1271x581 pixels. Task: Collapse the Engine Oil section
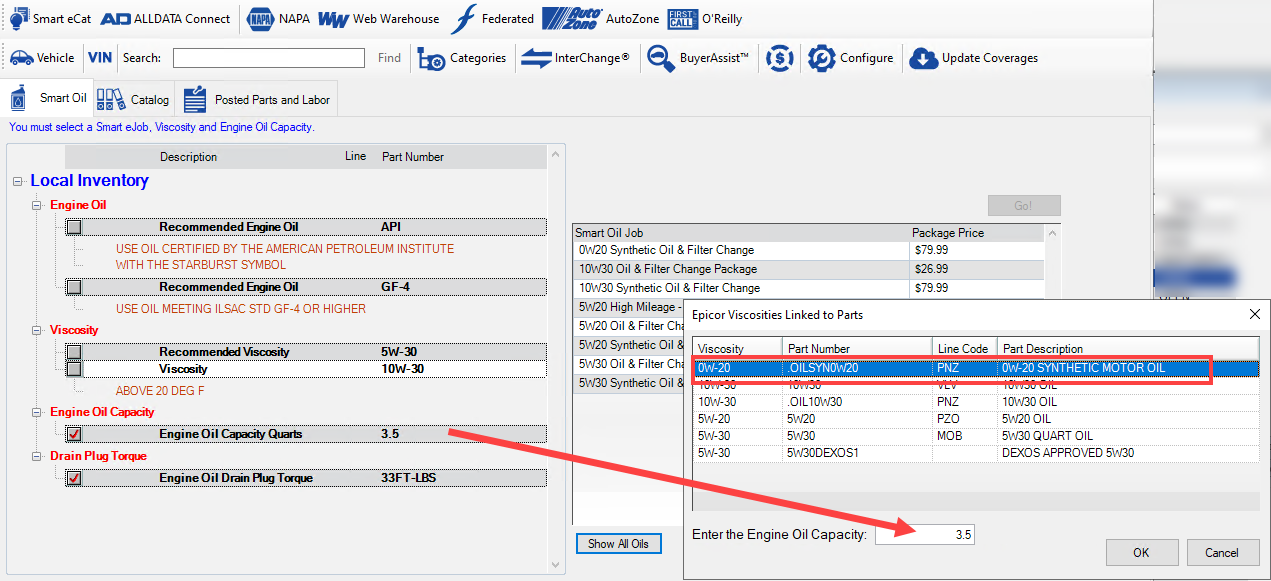[x=37, y=205]
